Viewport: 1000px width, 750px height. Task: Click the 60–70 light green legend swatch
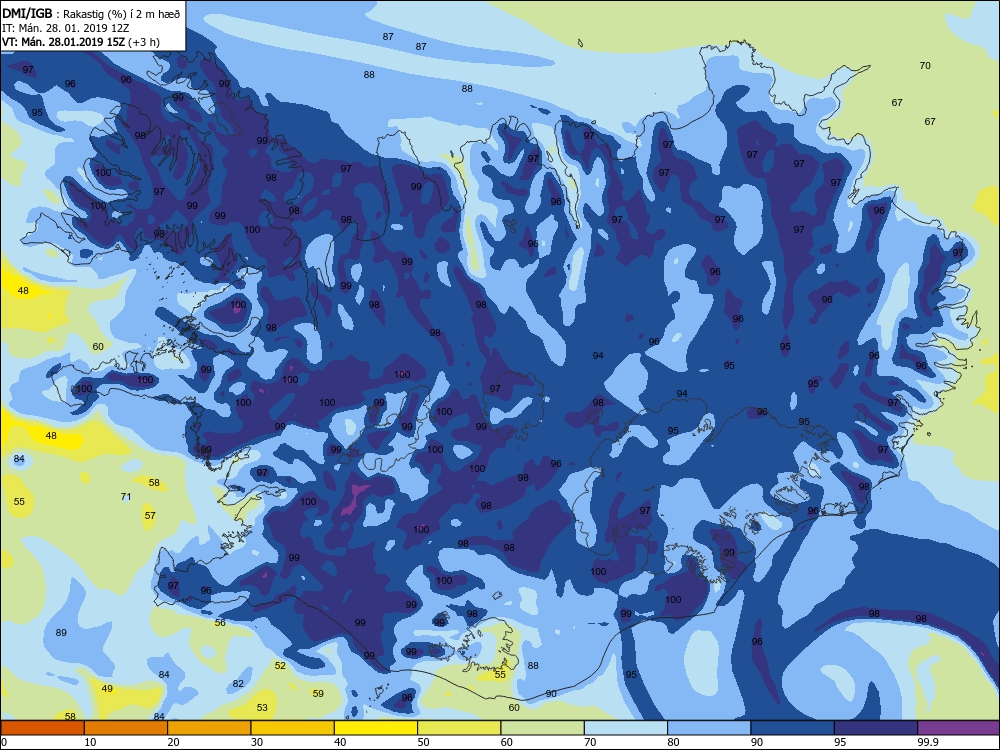point(543,728)
